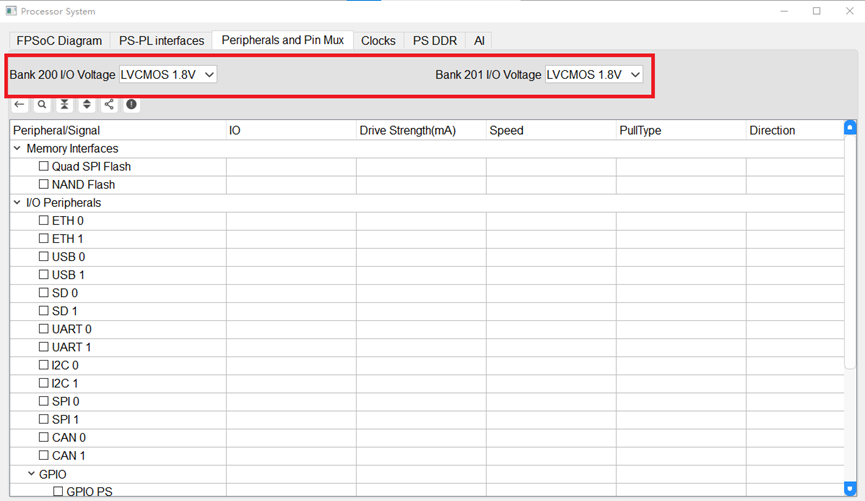
Task: Collapse the I/O Peripherals group
Action: click(17, 202)
